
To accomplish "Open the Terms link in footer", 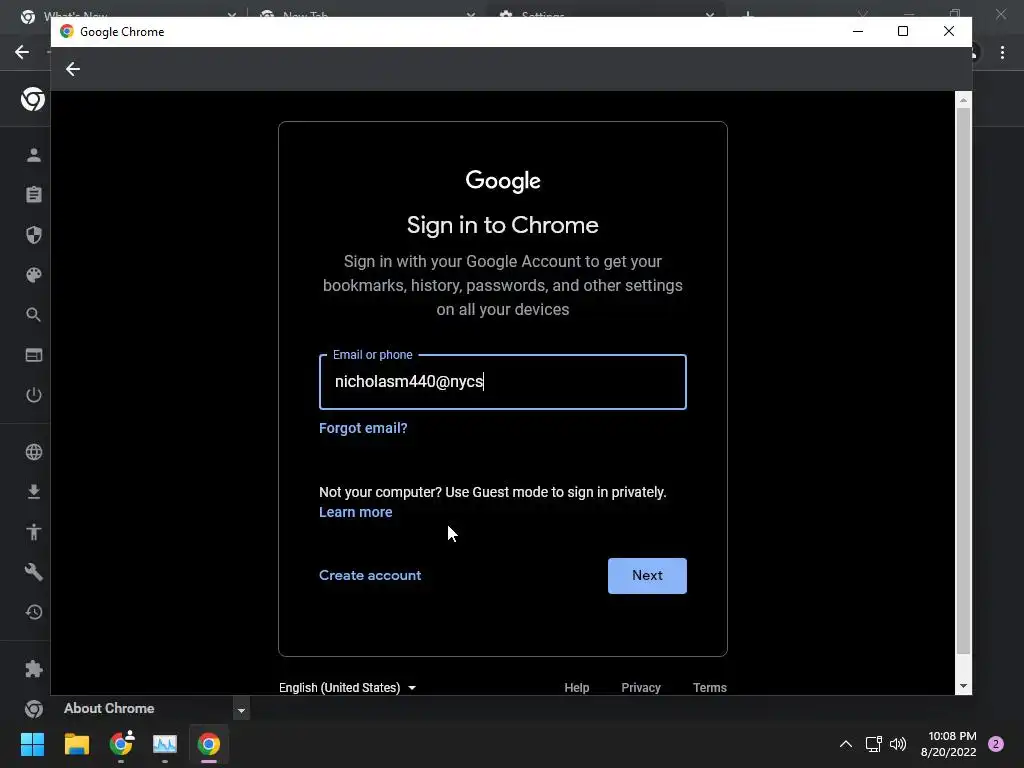I will (x=710, y=688).
